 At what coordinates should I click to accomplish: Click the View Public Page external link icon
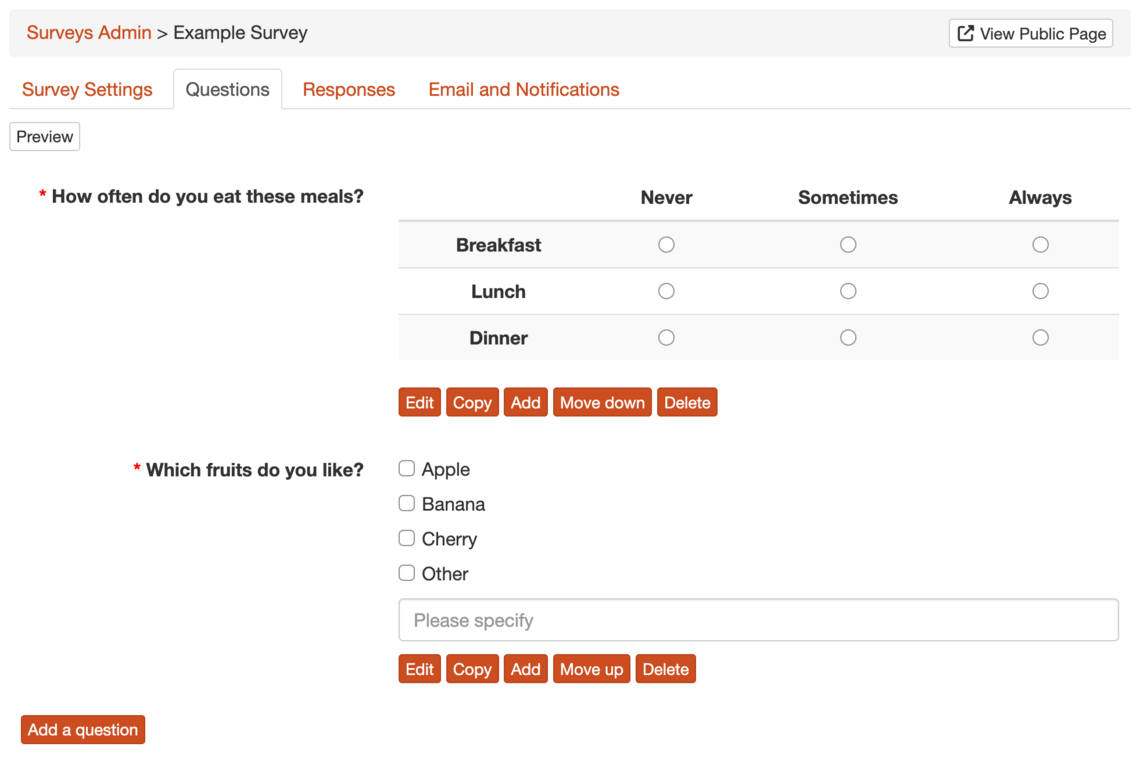[965, 33]
